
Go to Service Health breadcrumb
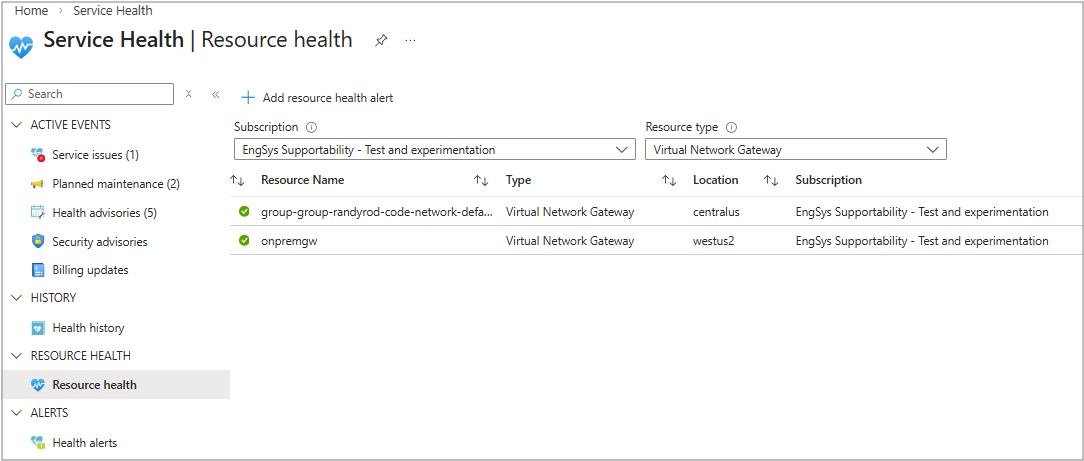pyautogui.click(x=113, y=10)
